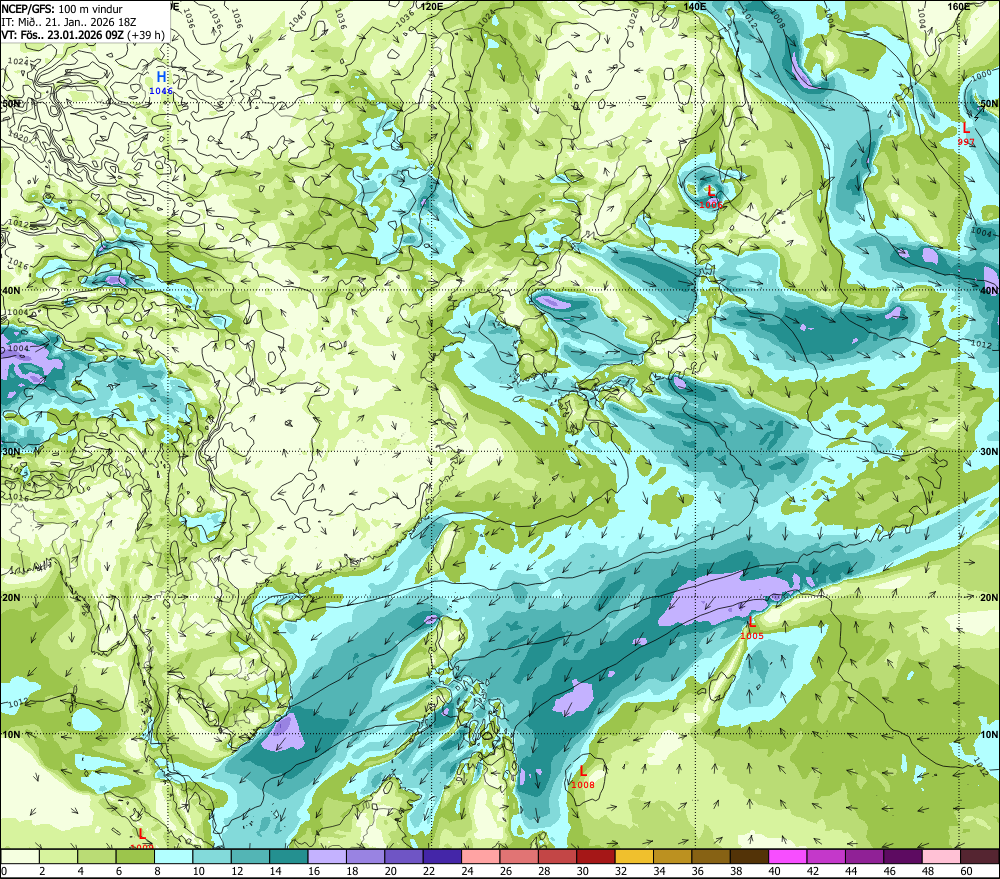Select the VT valid time line 23.01.2026 09Z
The height and width of the screenshot is (879, 1000).
83,35
